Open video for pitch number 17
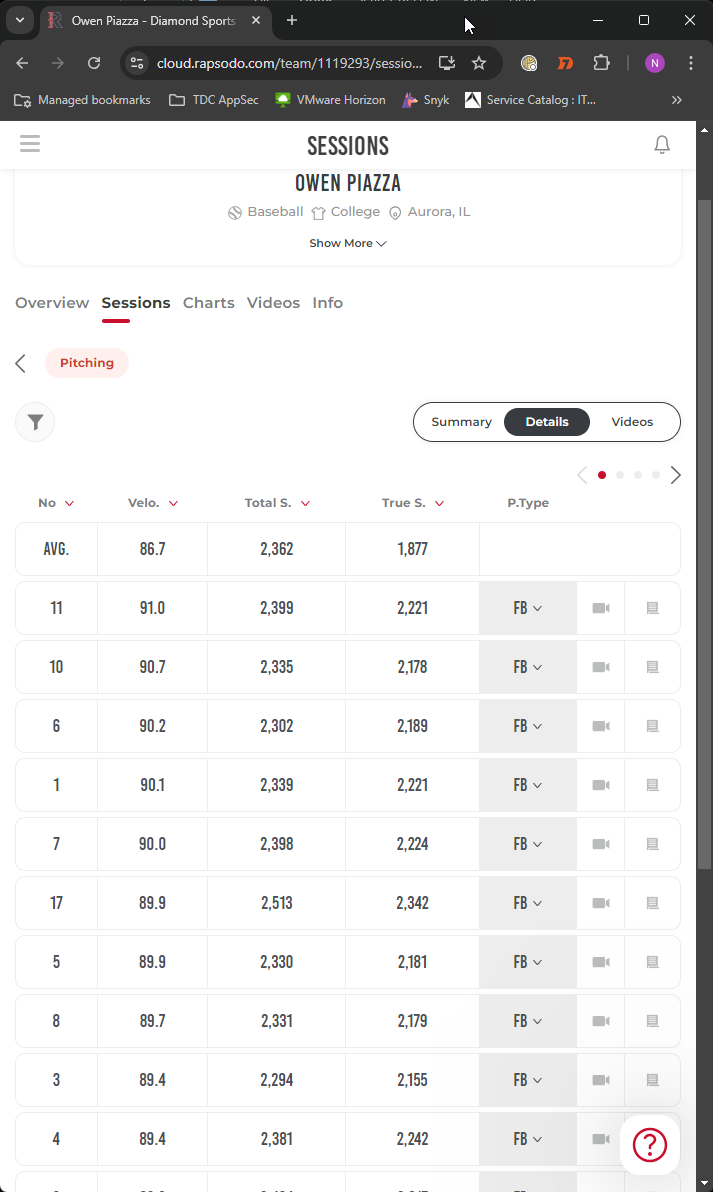713x1192 pixels. [x=600, y=903]
